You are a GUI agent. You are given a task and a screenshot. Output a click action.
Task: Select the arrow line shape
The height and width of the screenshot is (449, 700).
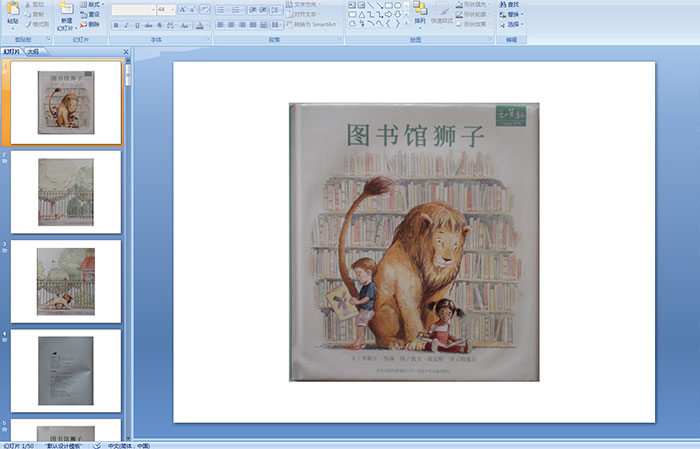tap(379, 5)
